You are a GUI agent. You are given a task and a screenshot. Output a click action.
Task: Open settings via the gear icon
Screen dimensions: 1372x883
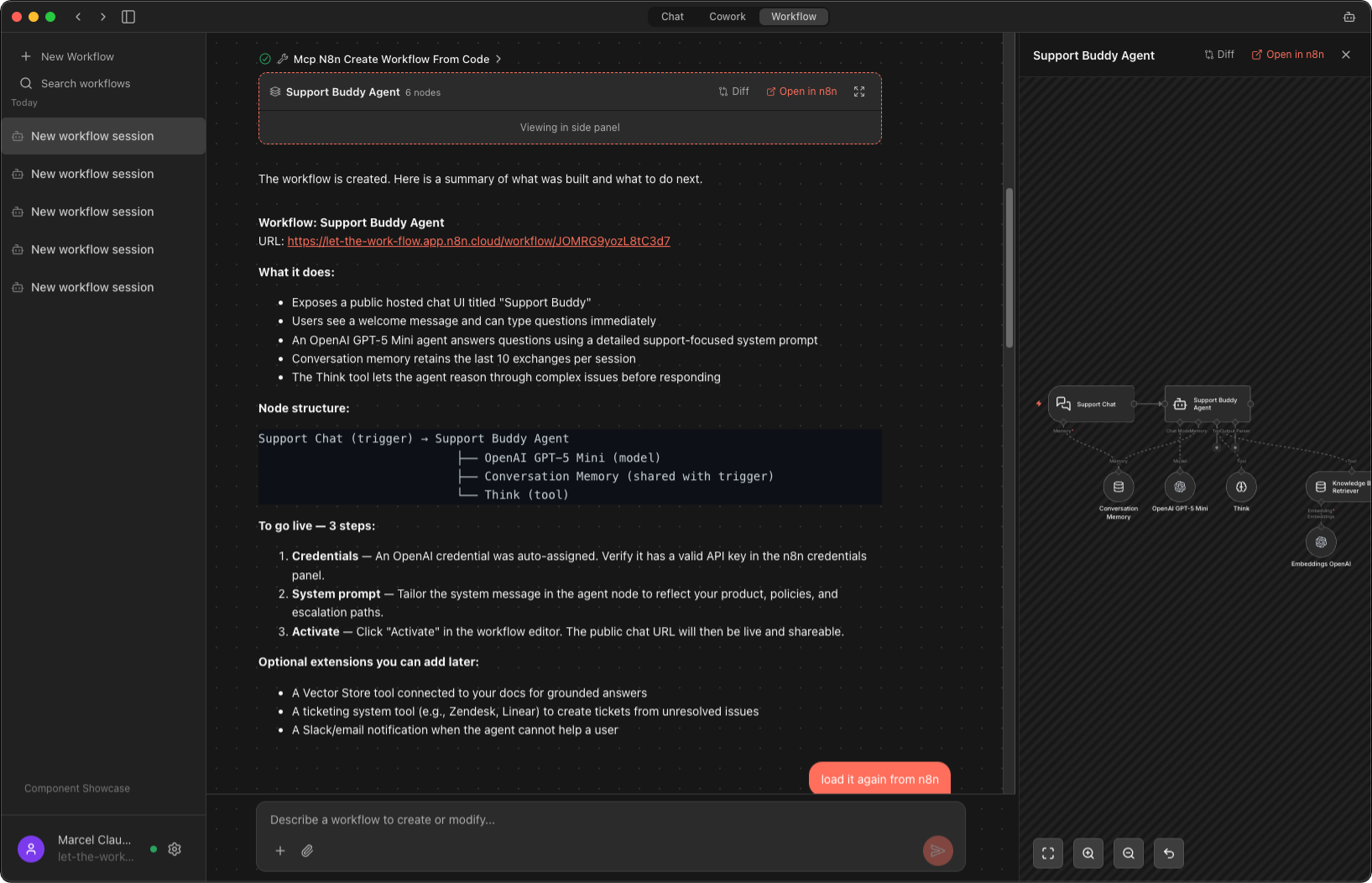tap(175, 849)
